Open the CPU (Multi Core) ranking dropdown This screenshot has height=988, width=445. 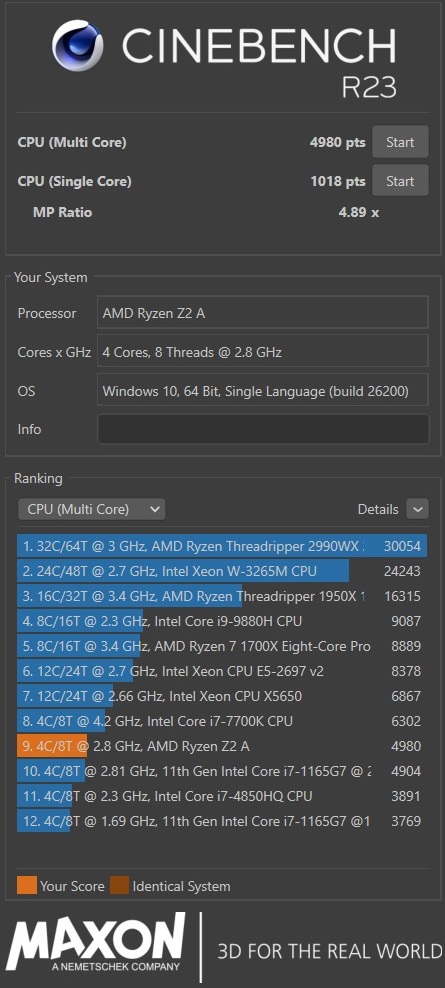coord(91,509)
